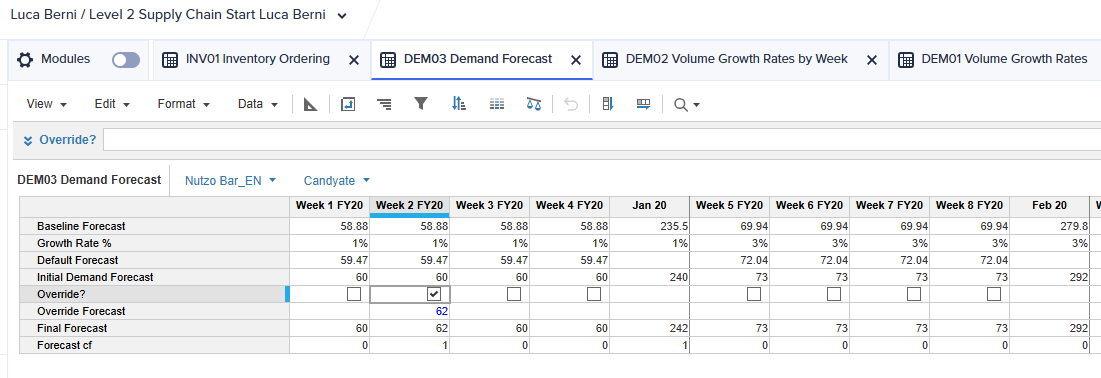Select the Forecast cf row header
Screen dimensions: 1101x378
[154, 345]
